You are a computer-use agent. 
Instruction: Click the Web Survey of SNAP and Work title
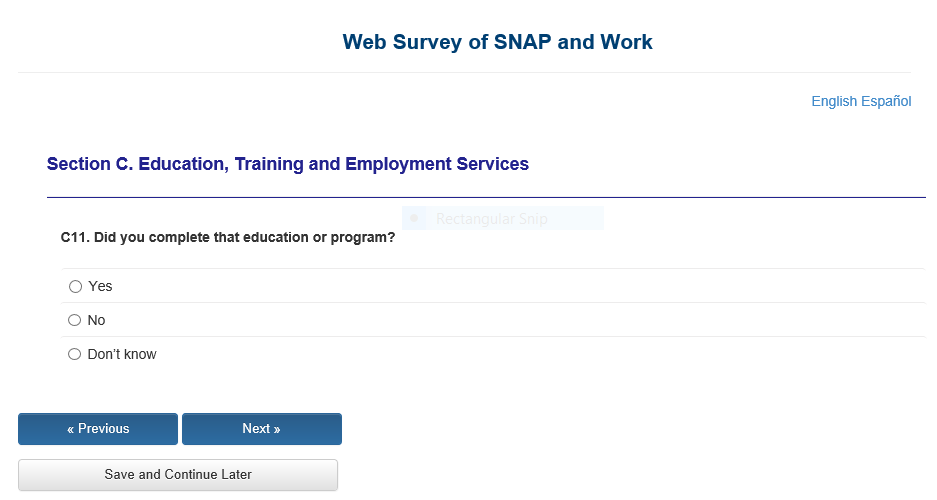click(497, 42)
